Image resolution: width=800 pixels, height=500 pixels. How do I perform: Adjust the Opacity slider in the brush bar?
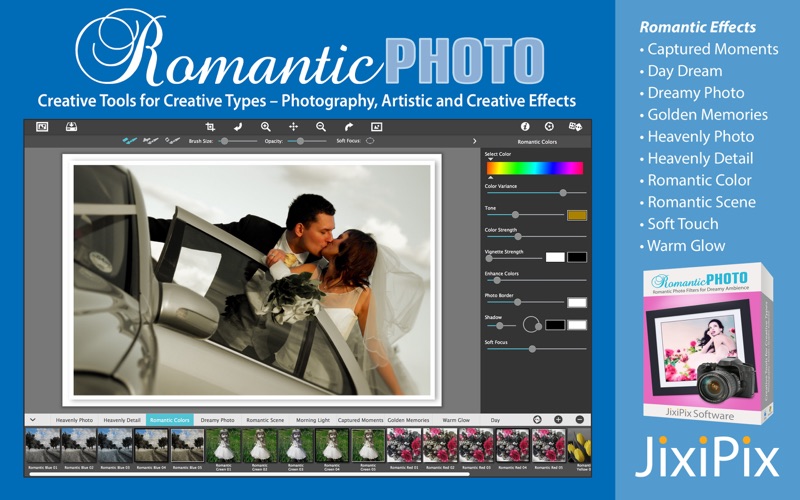pos(307,141)
